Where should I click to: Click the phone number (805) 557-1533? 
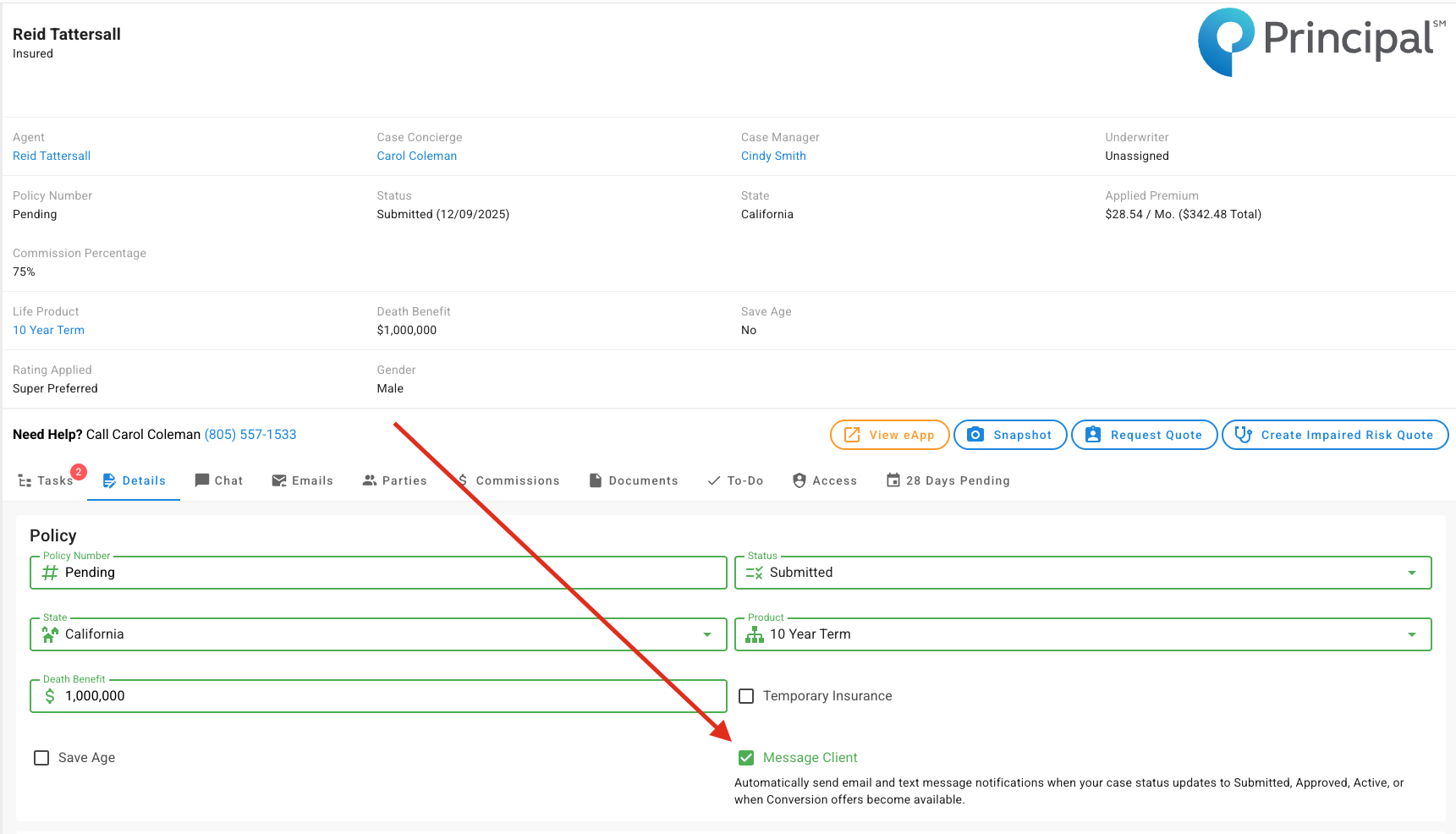pyautogui.click(x=250, y=435)
